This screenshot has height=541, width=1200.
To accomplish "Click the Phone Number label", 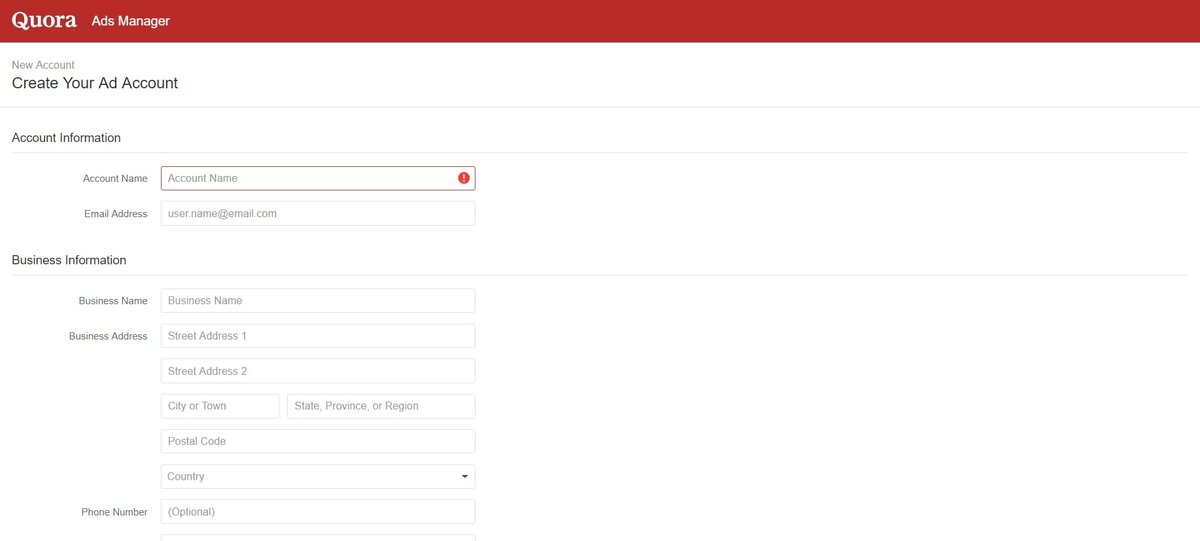I will 114,511.
